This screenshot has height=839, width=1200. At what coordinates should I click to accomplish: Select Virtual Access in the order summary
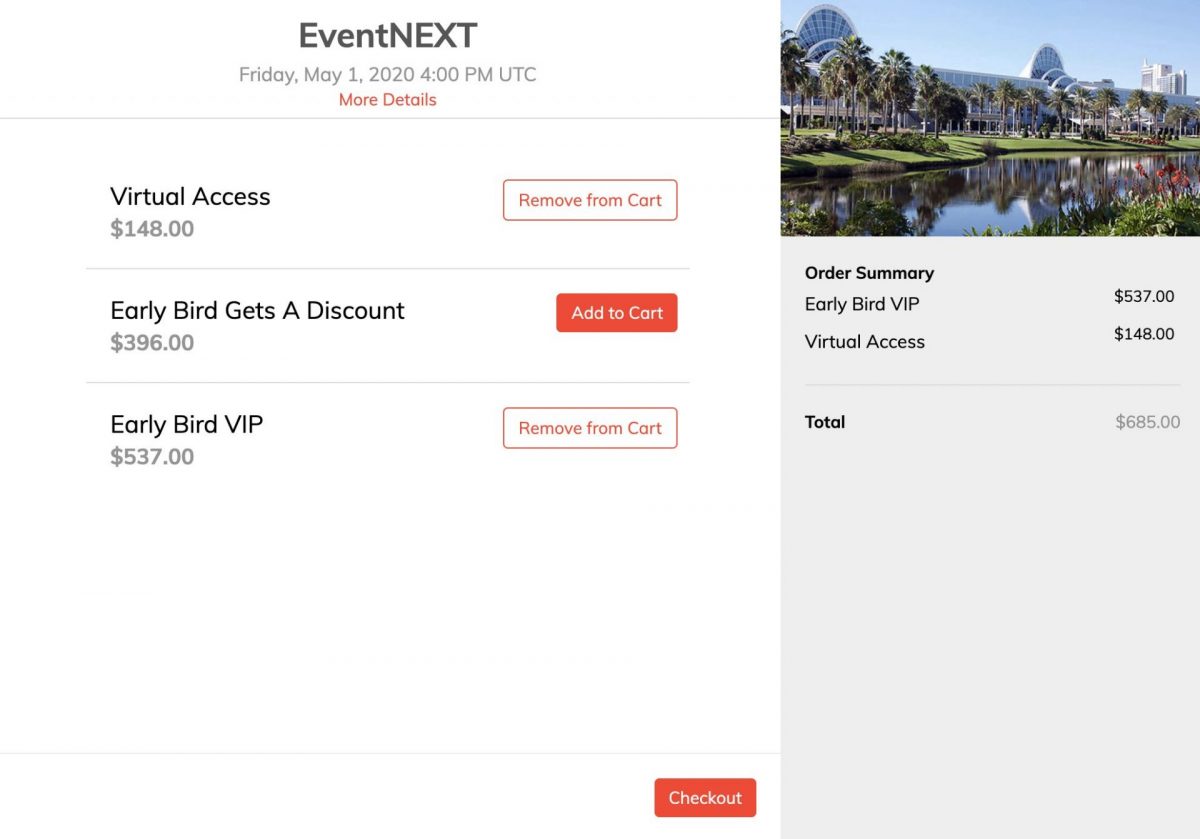pos(864,341)
